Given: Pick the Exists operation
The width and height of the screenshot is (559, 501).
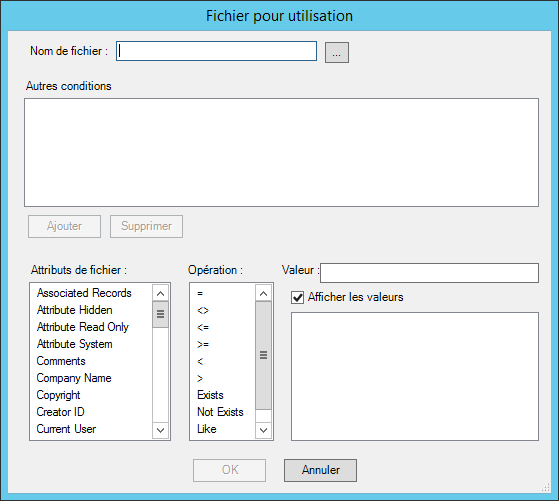Looking at the screenshot, I should 210,395.
